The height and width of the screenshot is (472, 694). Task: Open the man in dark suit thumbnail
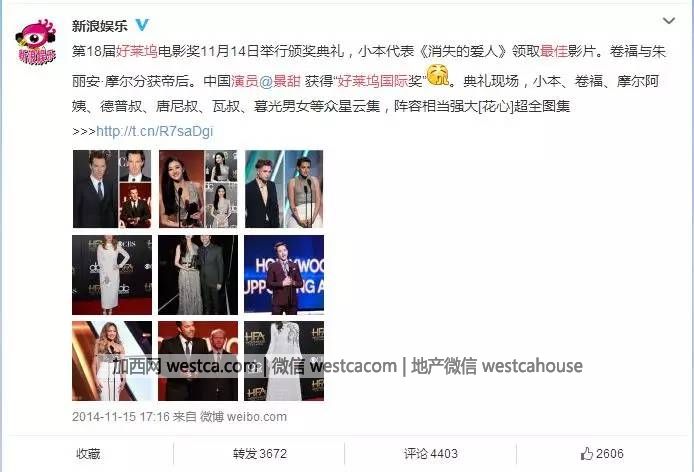click(x=112, y=189)
